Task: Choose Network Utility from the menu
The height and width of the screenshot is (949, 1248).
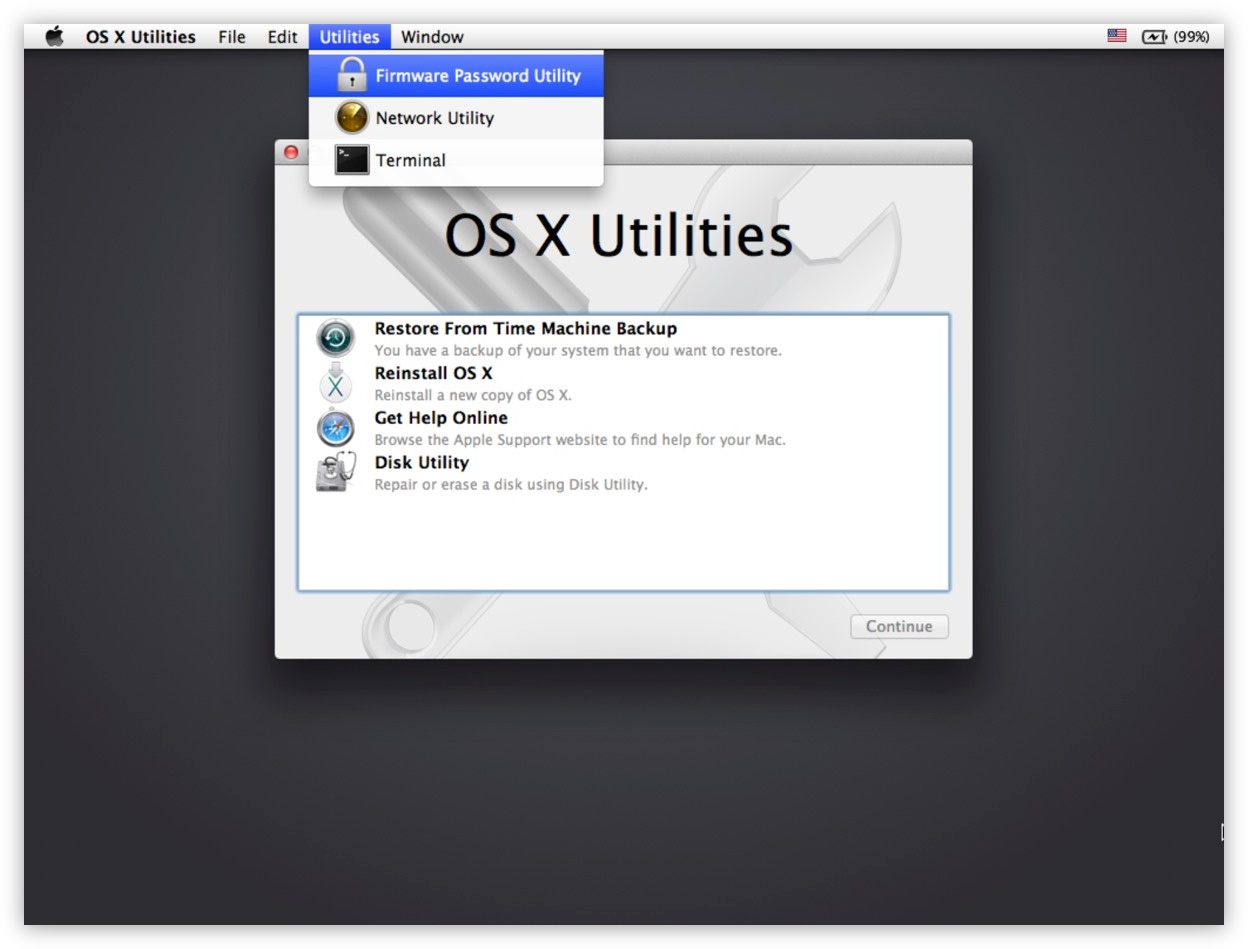Action: click(x=456, y=118)
